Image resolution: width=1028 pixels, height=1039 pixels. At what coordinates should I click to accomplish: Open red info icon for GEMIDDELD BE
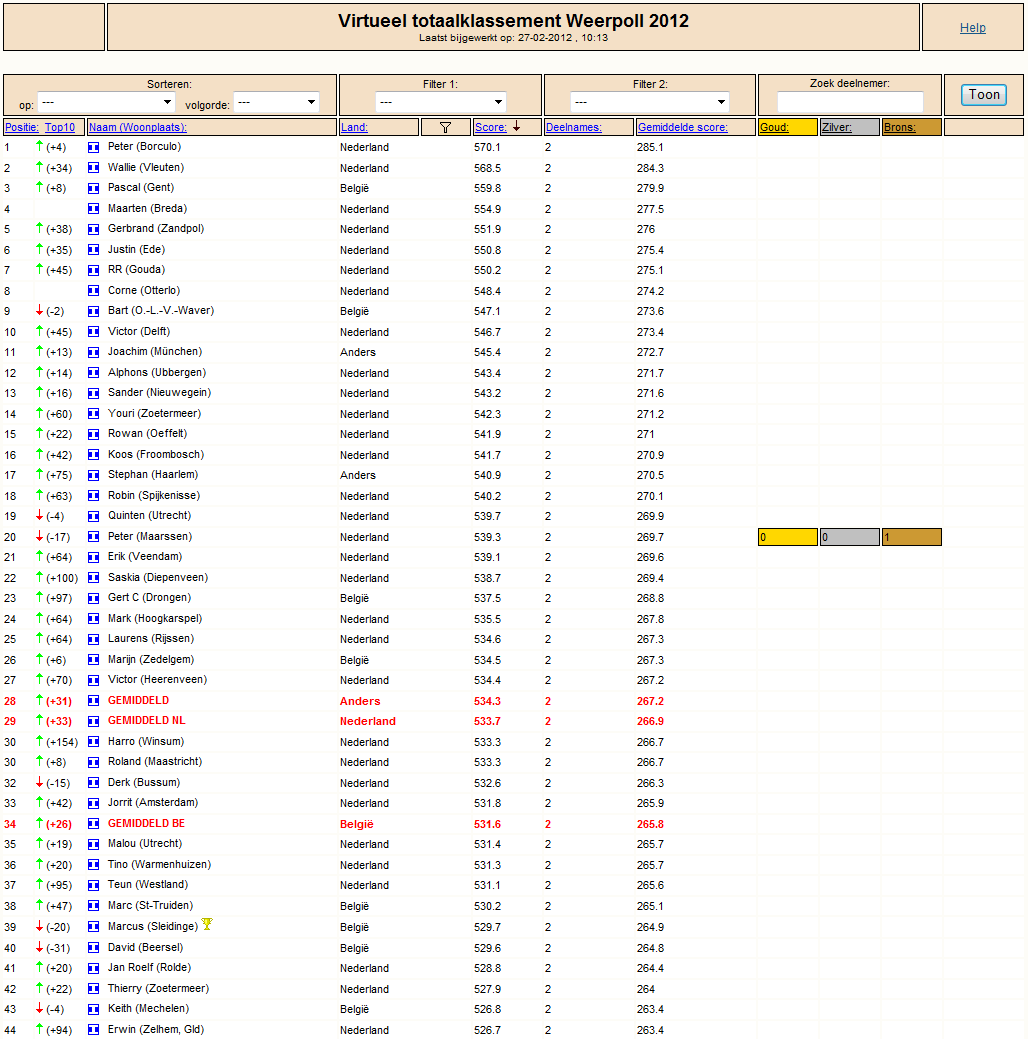[x=93, y=824]
